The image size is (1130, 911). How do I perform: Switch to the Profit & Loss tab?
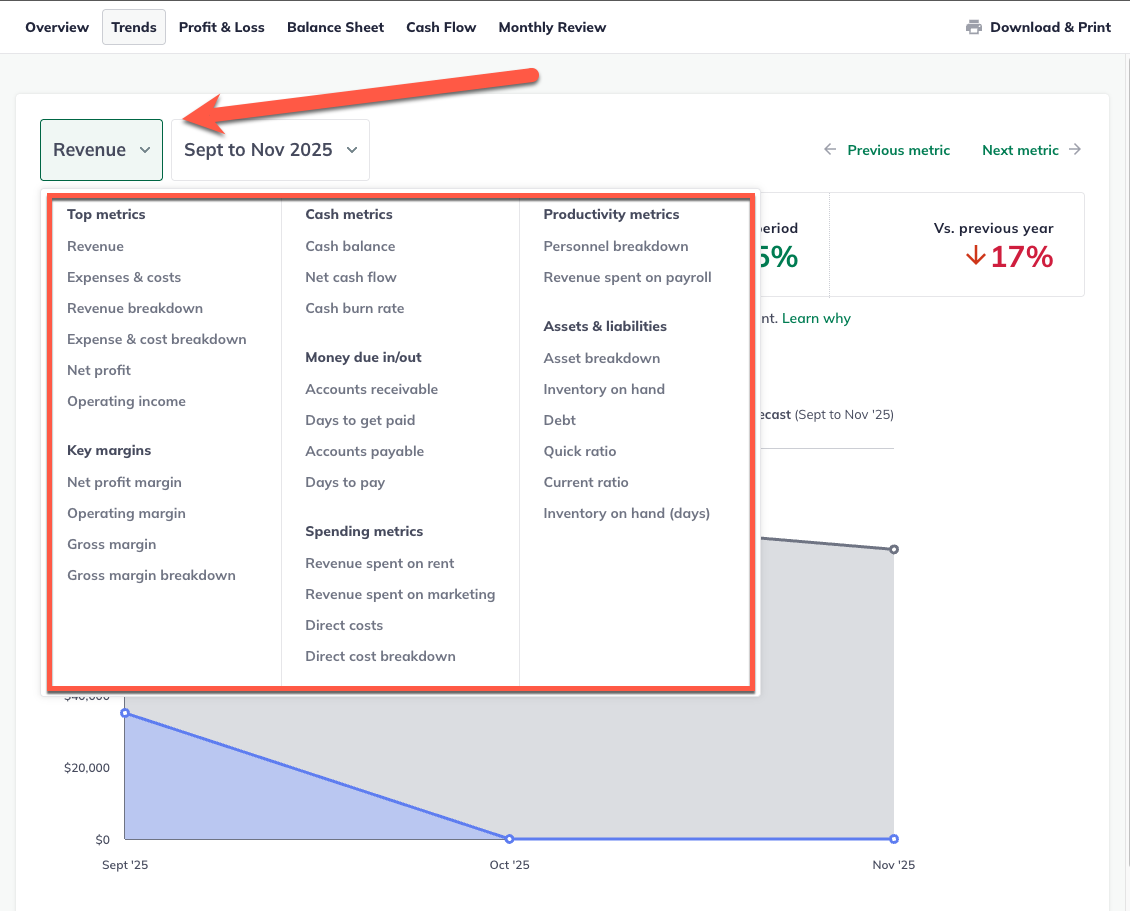(x=221, y=27)
